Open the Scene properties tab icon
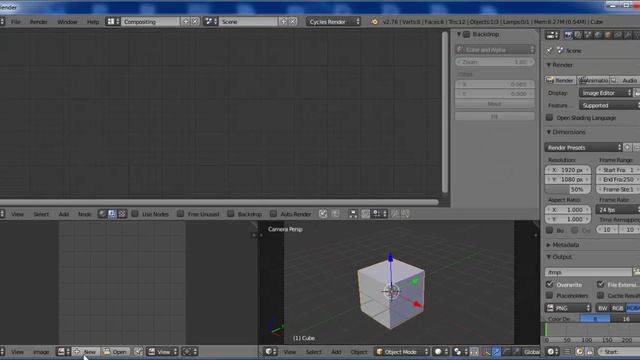 pos(588,36)
